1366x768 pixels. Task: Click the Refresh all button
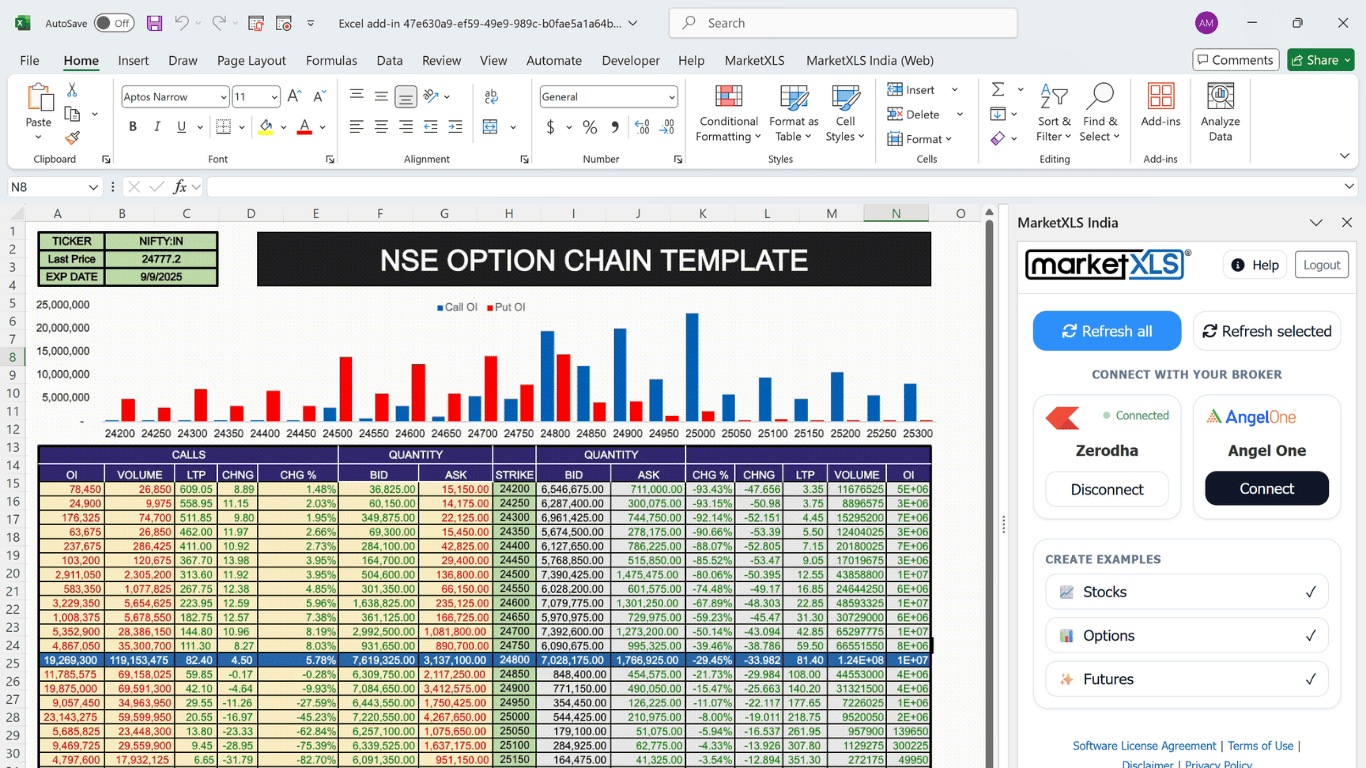(1107, 331)
